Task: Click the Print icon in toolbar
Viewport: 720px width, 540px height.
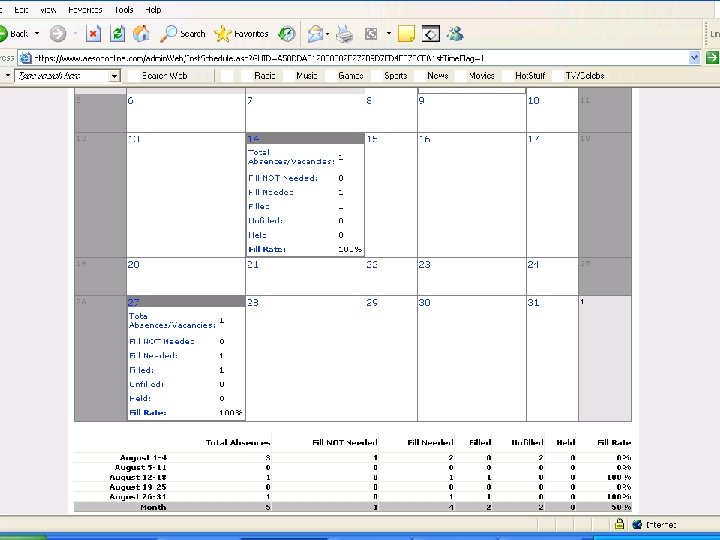Action: [344, 33]
